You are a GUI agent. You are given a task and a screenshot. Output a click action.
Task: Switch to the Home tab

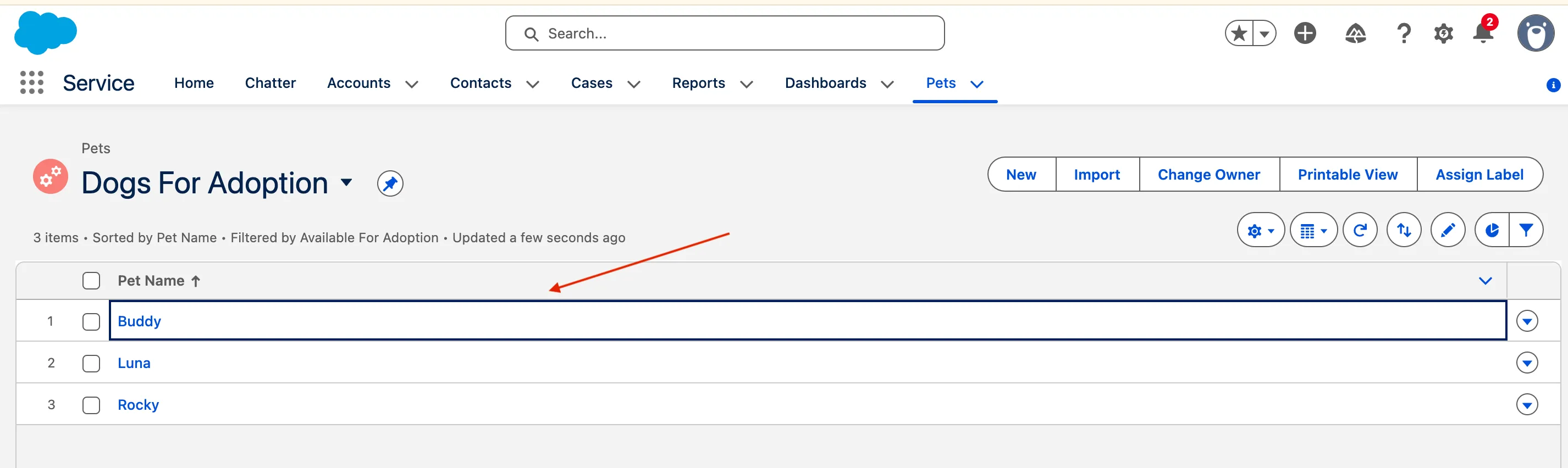pos(194,83)
